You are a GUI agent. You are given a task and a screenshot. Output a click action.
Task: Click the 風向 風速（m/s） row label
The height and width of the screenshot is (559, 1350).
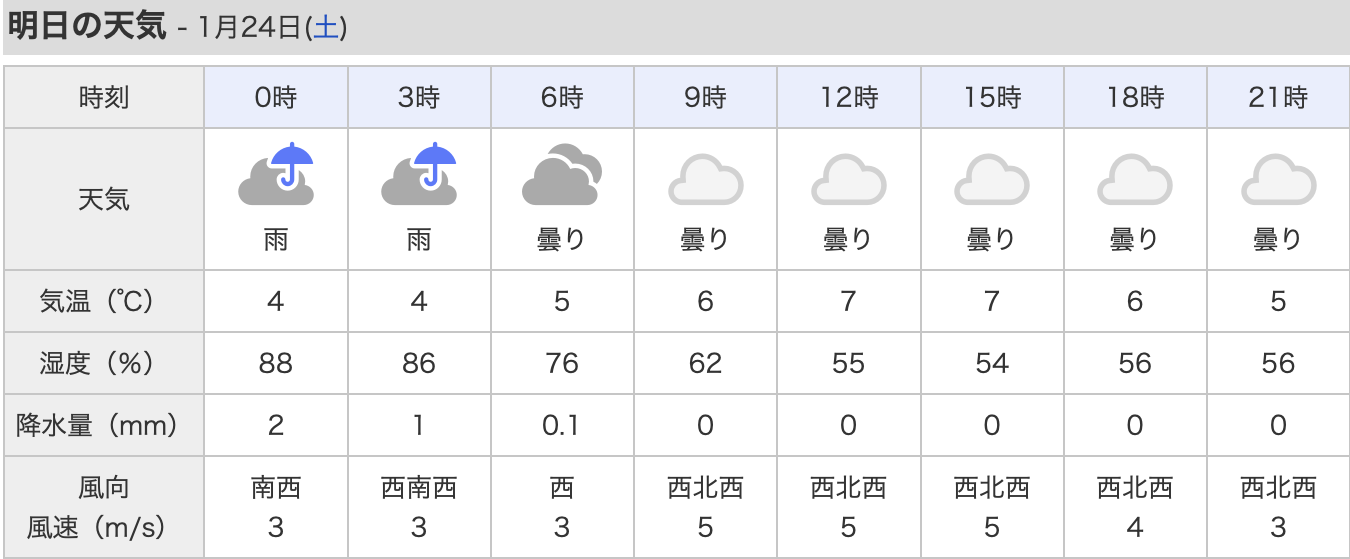pyautogui.click(x=104, y=507)
